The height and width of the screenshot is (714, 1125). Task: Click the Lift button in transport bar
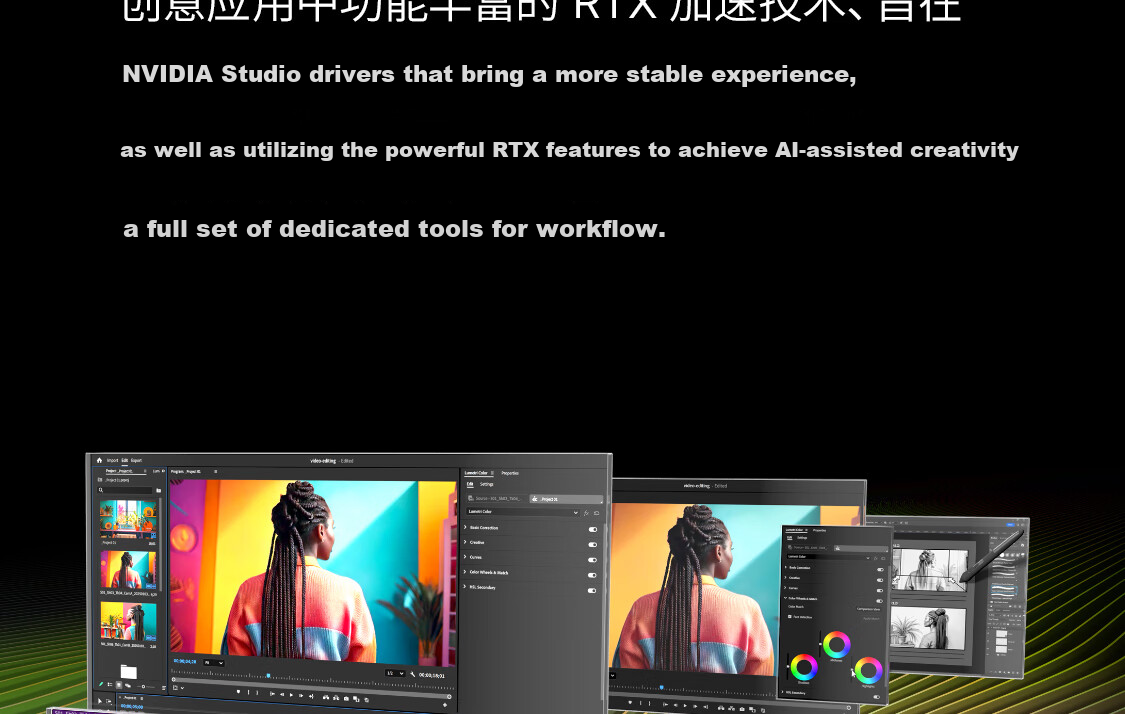pos(326,697)
